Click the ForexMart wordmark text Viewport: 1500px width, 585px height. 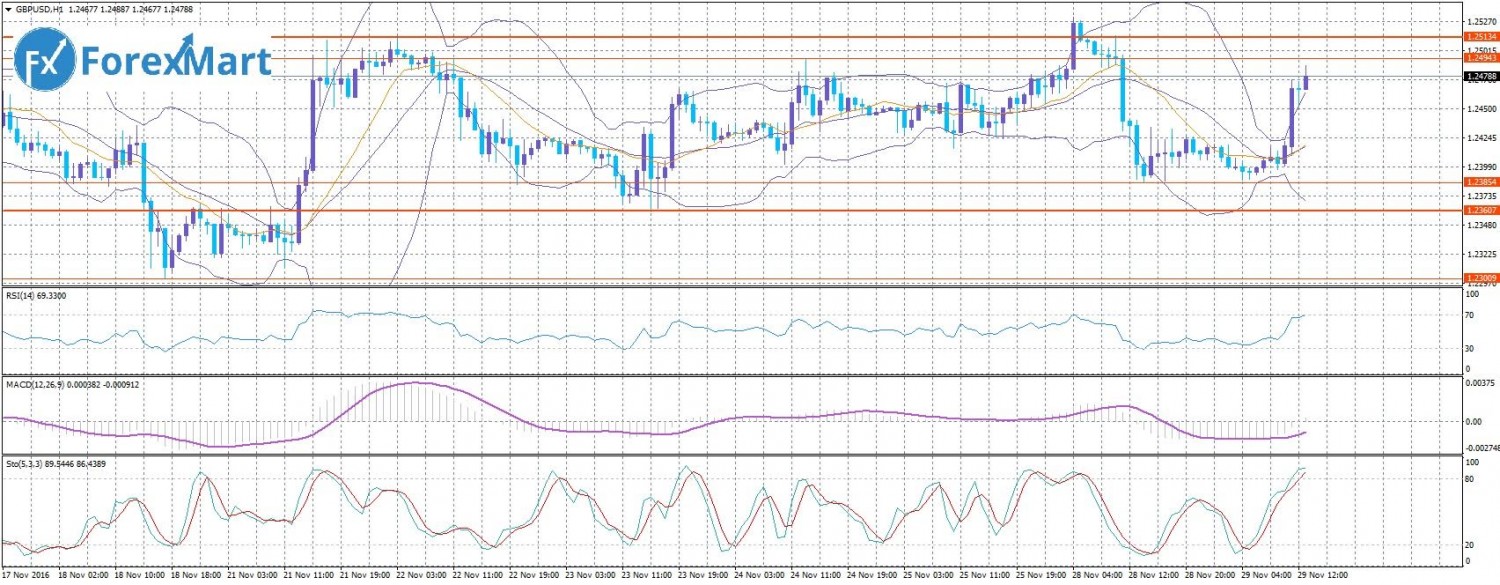point(176,62)
